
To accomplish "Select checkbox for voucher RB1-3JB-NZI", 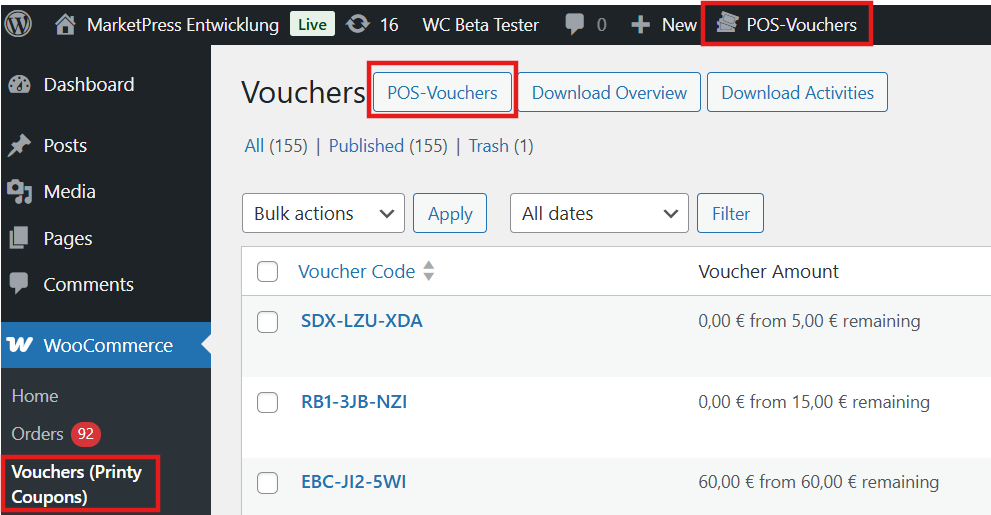I will pos(267,403).
